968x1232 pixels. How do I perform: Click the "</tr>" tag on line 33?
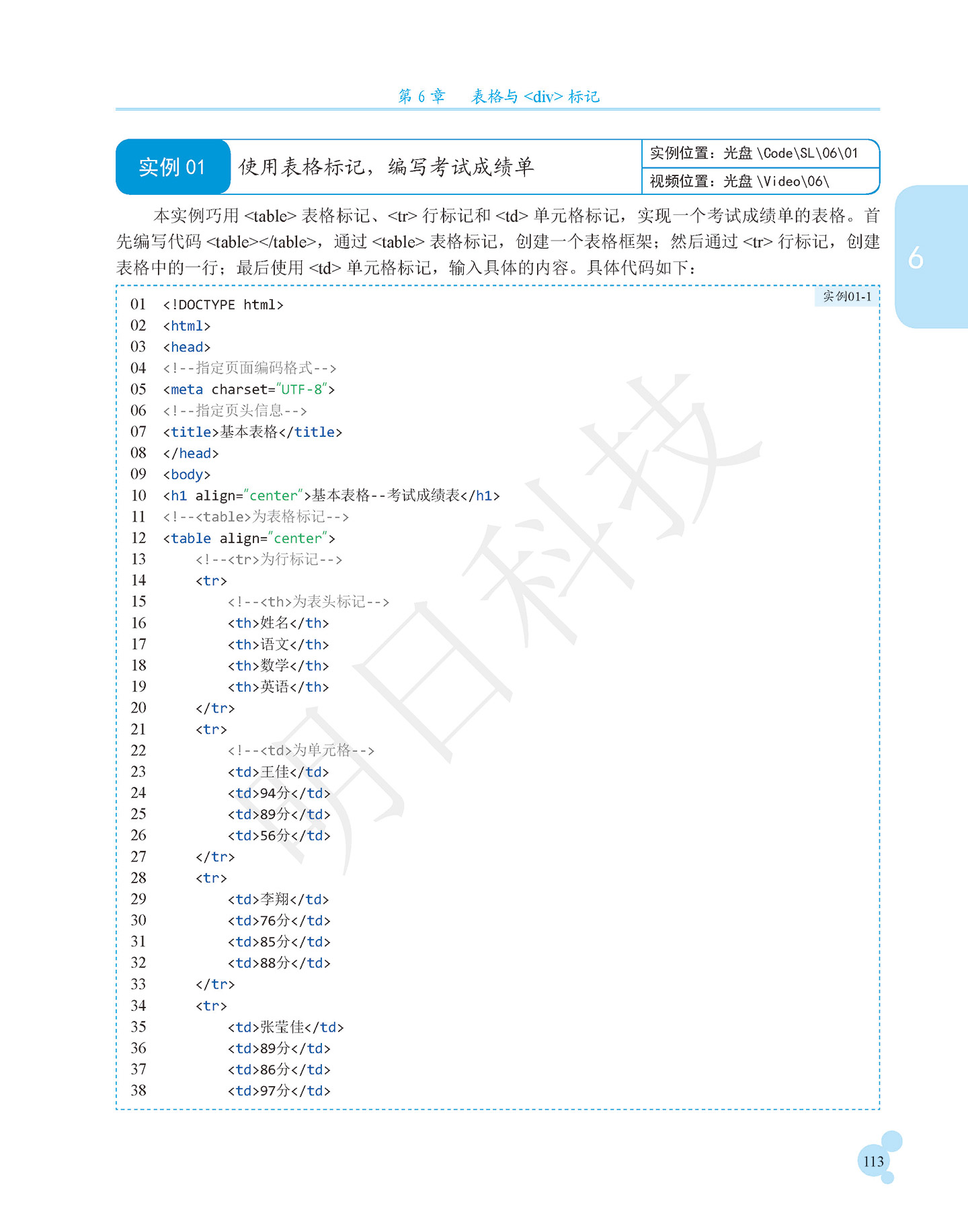[x=215, y=985]
